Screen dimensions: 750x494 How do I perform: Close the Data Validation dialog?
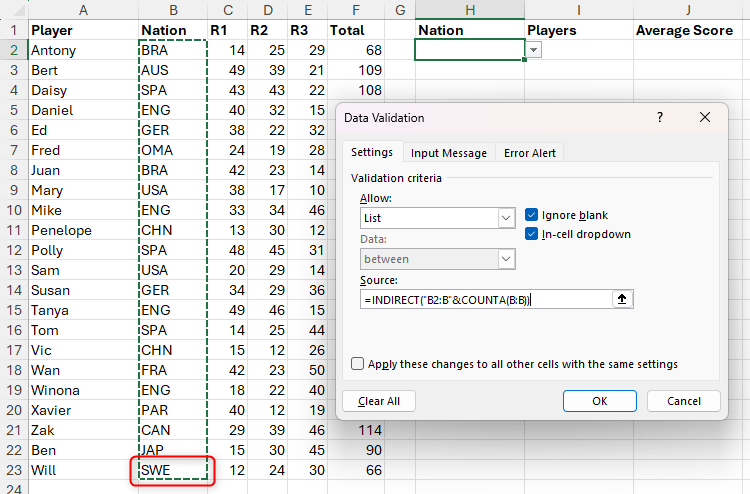coord(705,117)
